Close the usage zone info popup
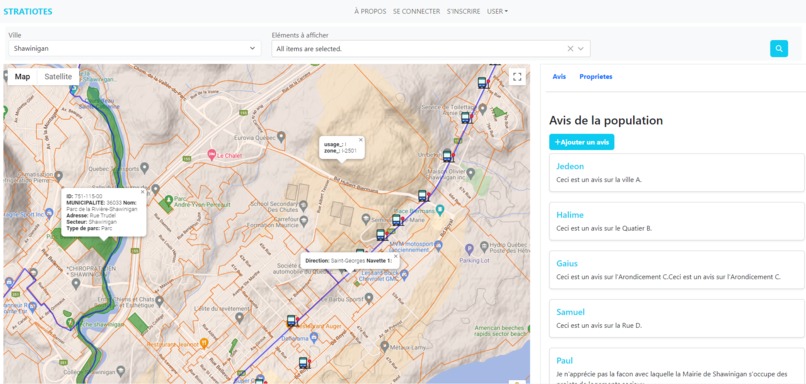Screen dimensions: 806x384 [360, 140]
